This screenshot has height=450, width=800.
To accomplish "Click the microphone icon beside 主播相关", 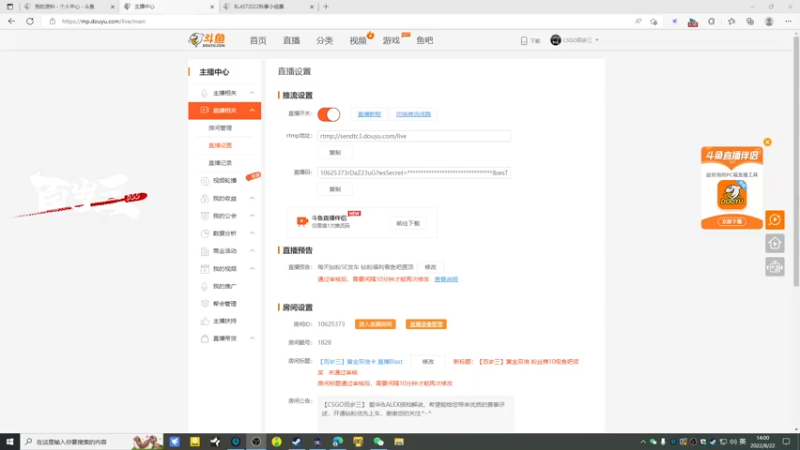I will (x=204, y=93).
